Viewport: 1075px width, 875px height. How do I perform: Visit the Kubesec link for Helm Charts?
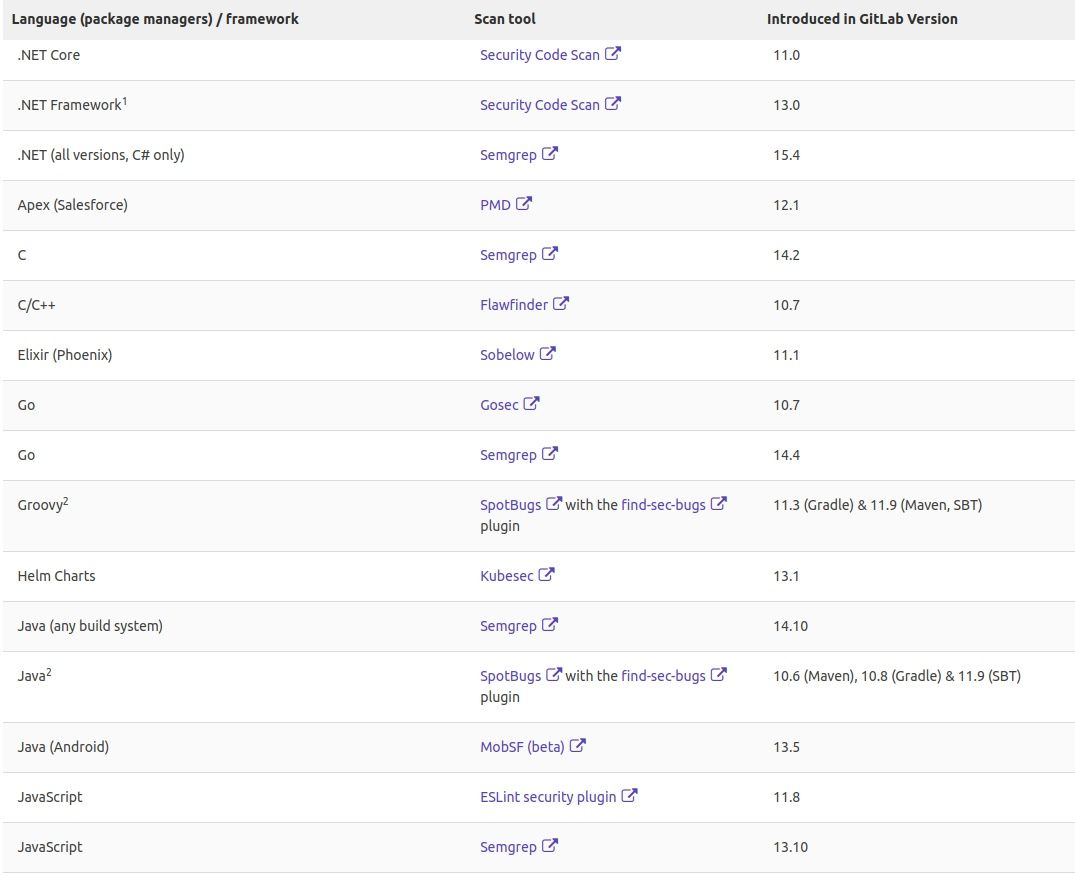[506, 576]
